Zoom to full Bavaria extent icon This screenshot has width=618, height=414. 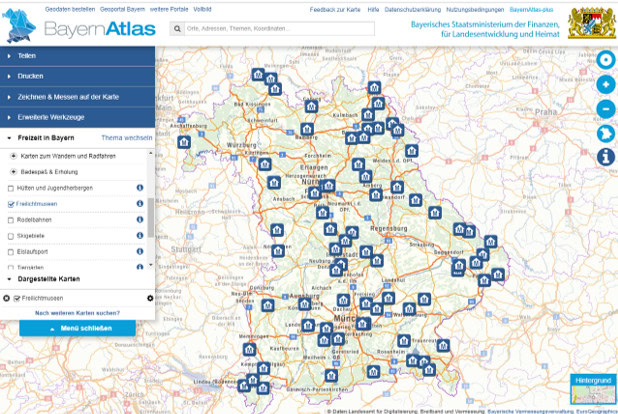[606, 133]
